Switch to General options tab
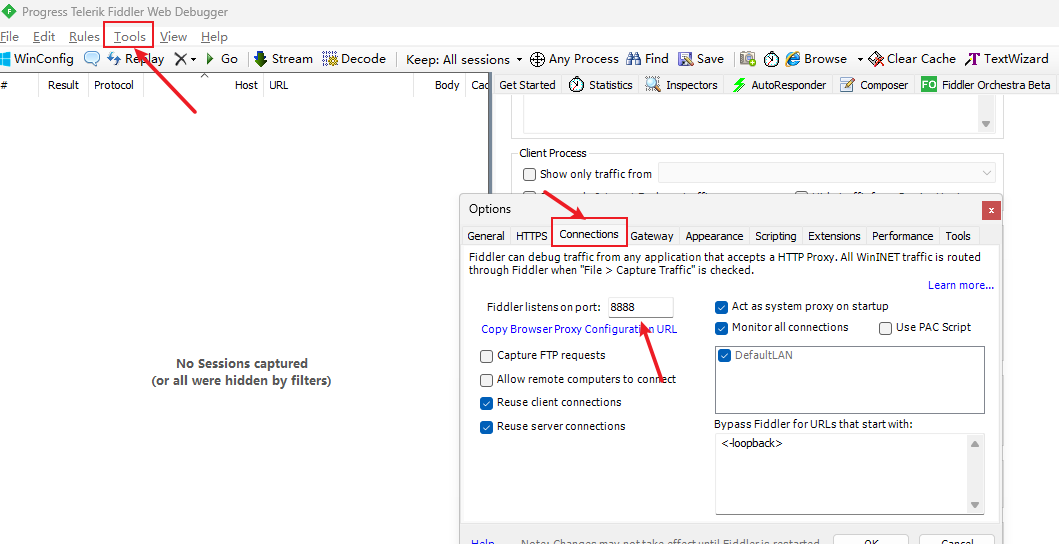The image size is (1059, 544). [486, 236]
